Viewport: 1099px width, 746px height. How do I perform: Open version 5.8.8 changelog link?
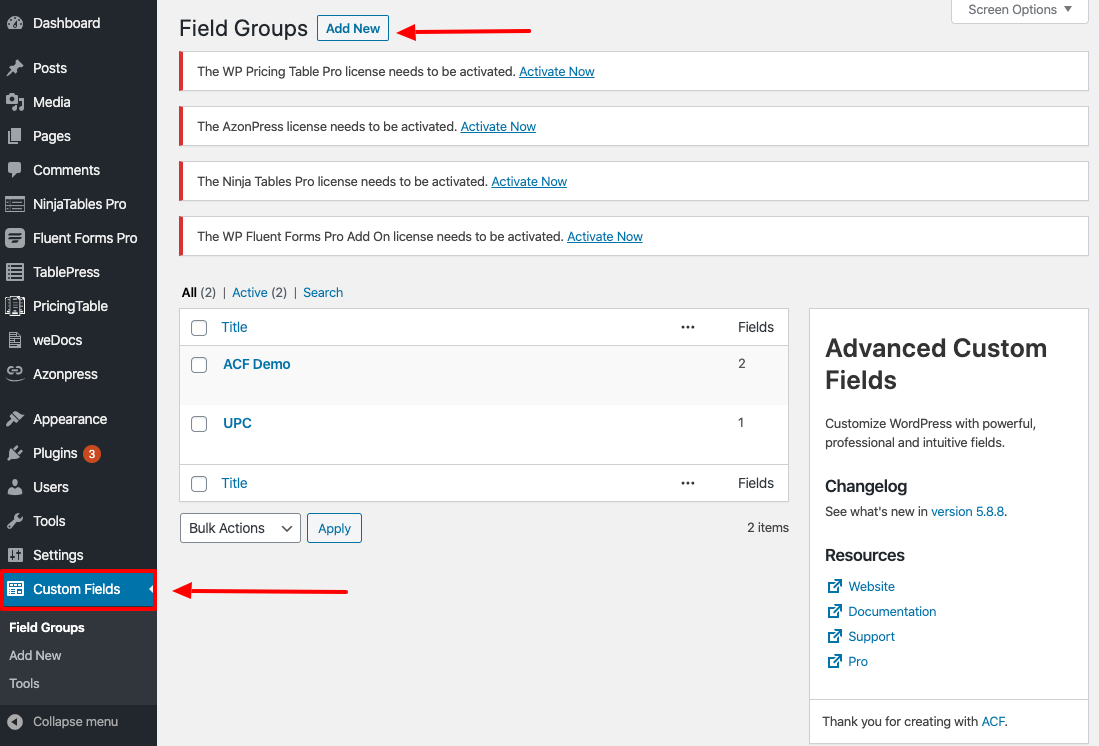(x=967, y=511)
